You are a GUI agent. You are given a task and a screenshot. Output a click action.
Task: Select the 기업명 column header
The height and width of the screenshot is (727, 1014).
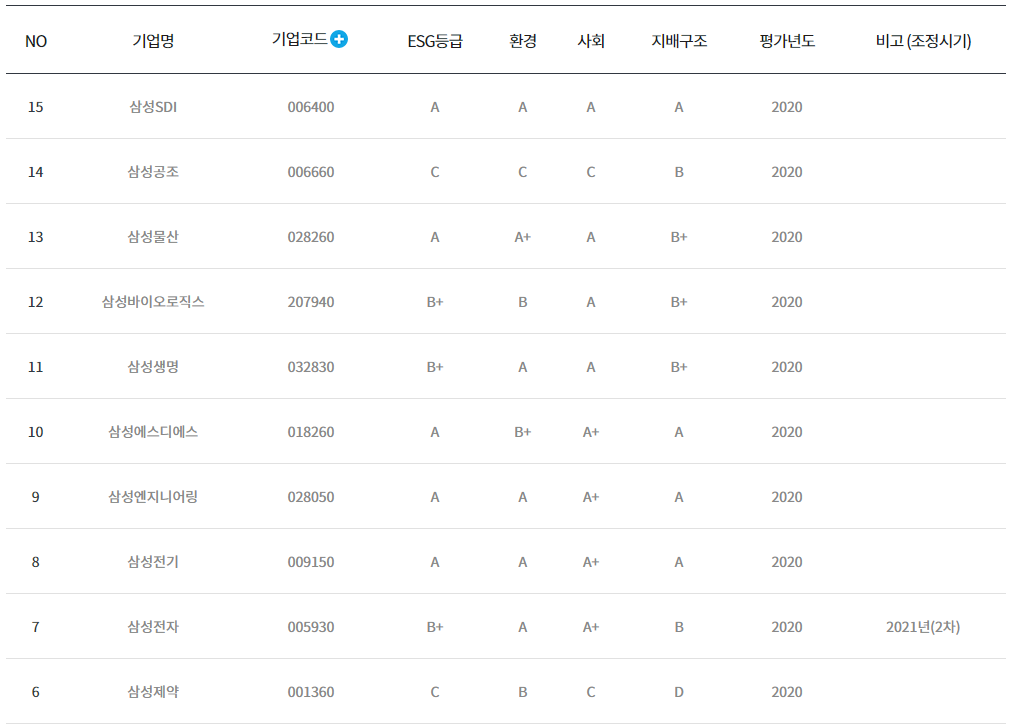[153, 41]
